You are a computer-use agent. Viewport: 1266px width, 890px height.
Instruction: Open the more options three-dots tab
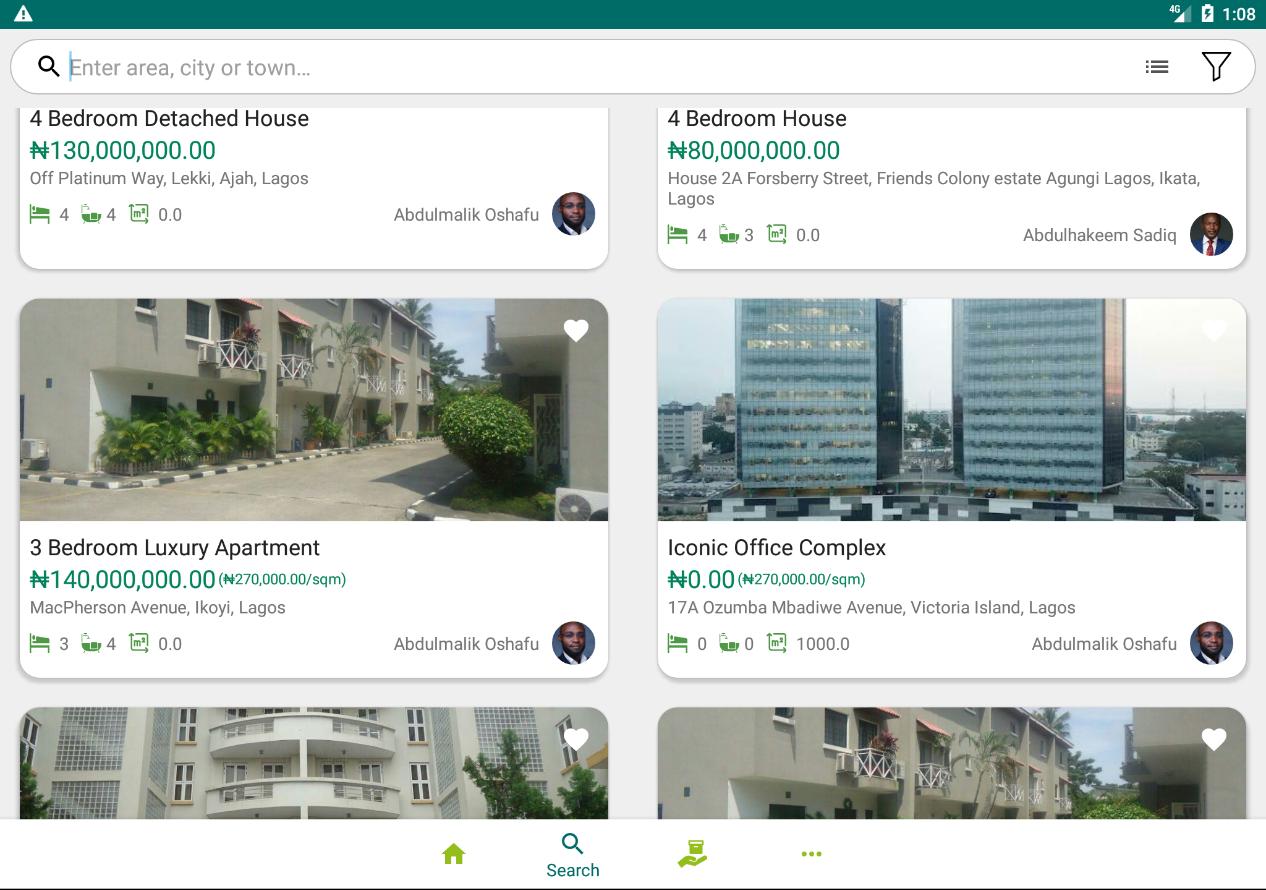coord(811,854)
